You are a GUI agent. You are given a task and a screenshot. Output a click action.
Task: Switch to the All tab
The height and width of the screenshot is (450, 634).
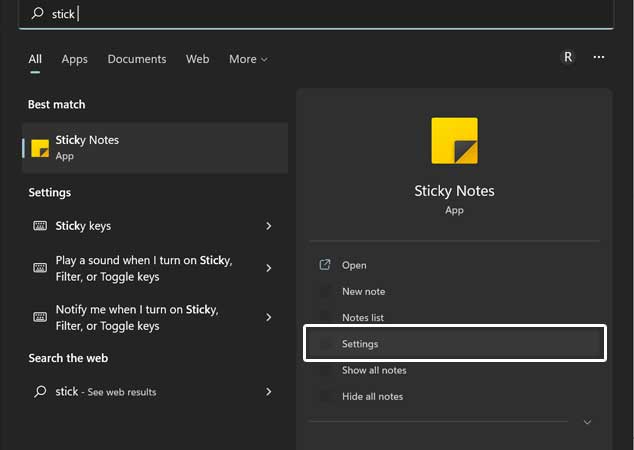click(35, 59)
